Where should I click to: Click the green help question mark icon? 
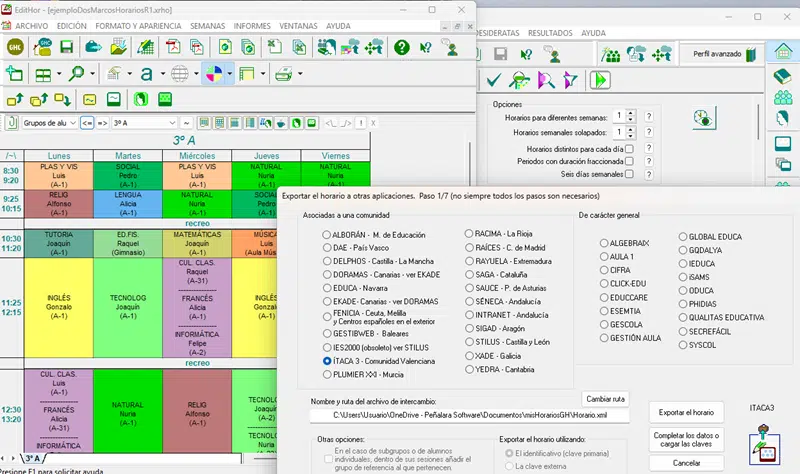pyautogui.click(x=402, y=47)
